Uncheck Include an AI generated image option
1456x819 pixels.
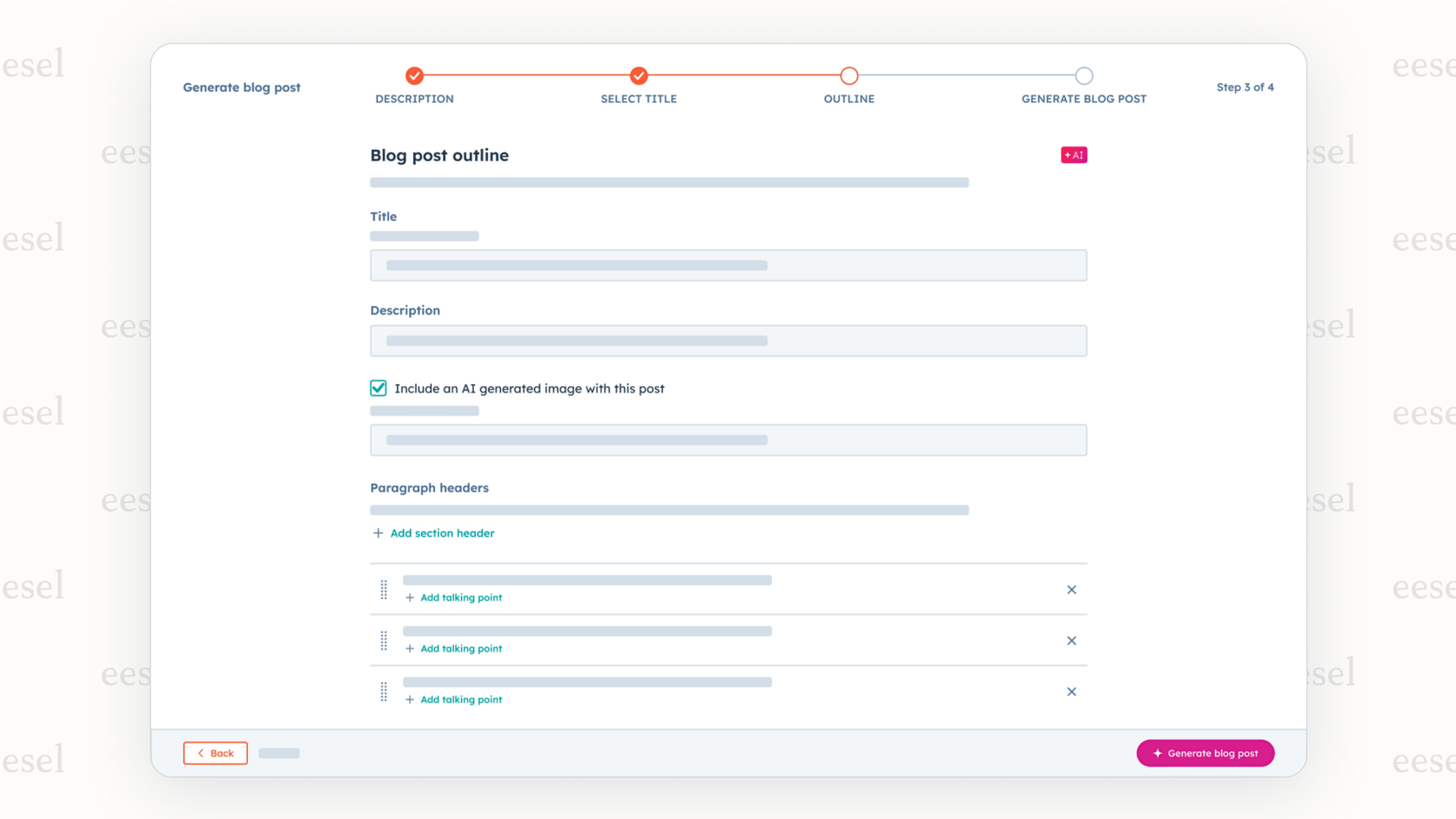pyautogui.click(x=378, y=388)
